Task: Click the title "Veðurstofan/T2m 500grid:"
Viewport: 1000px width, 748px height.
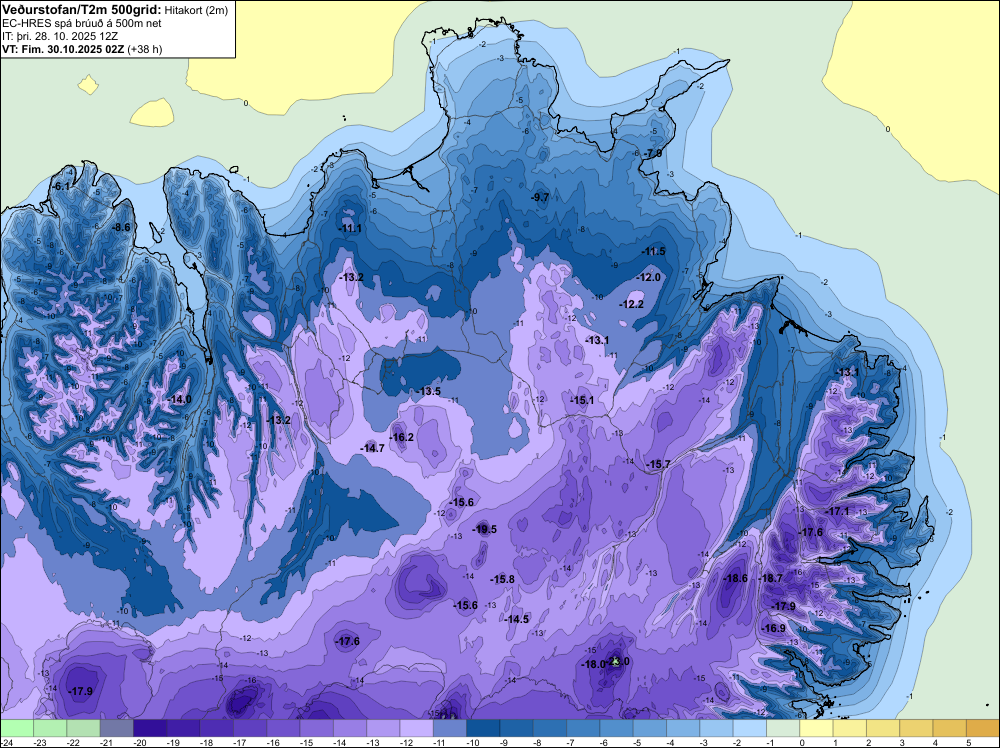Action: coord(80,10)
